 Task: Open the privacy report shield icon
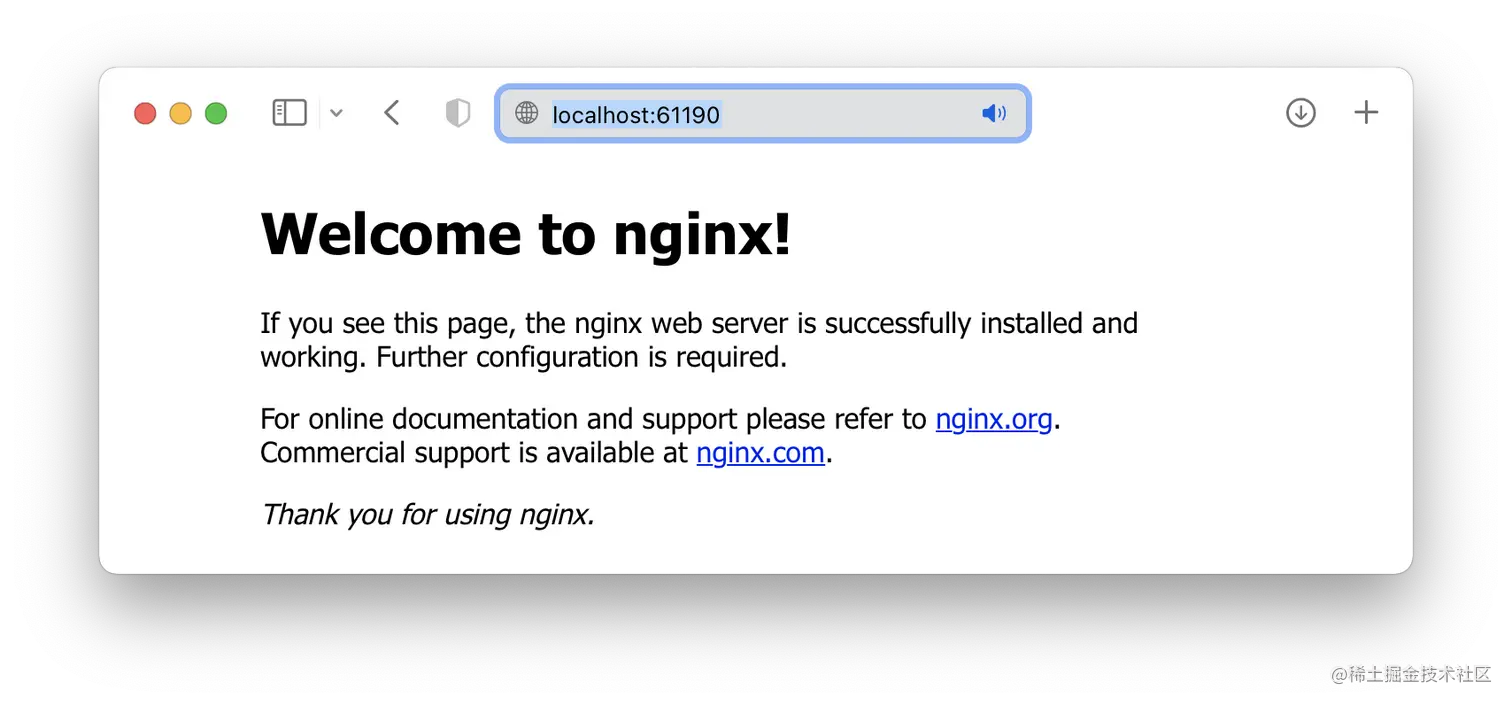click(x=457, y=113)
